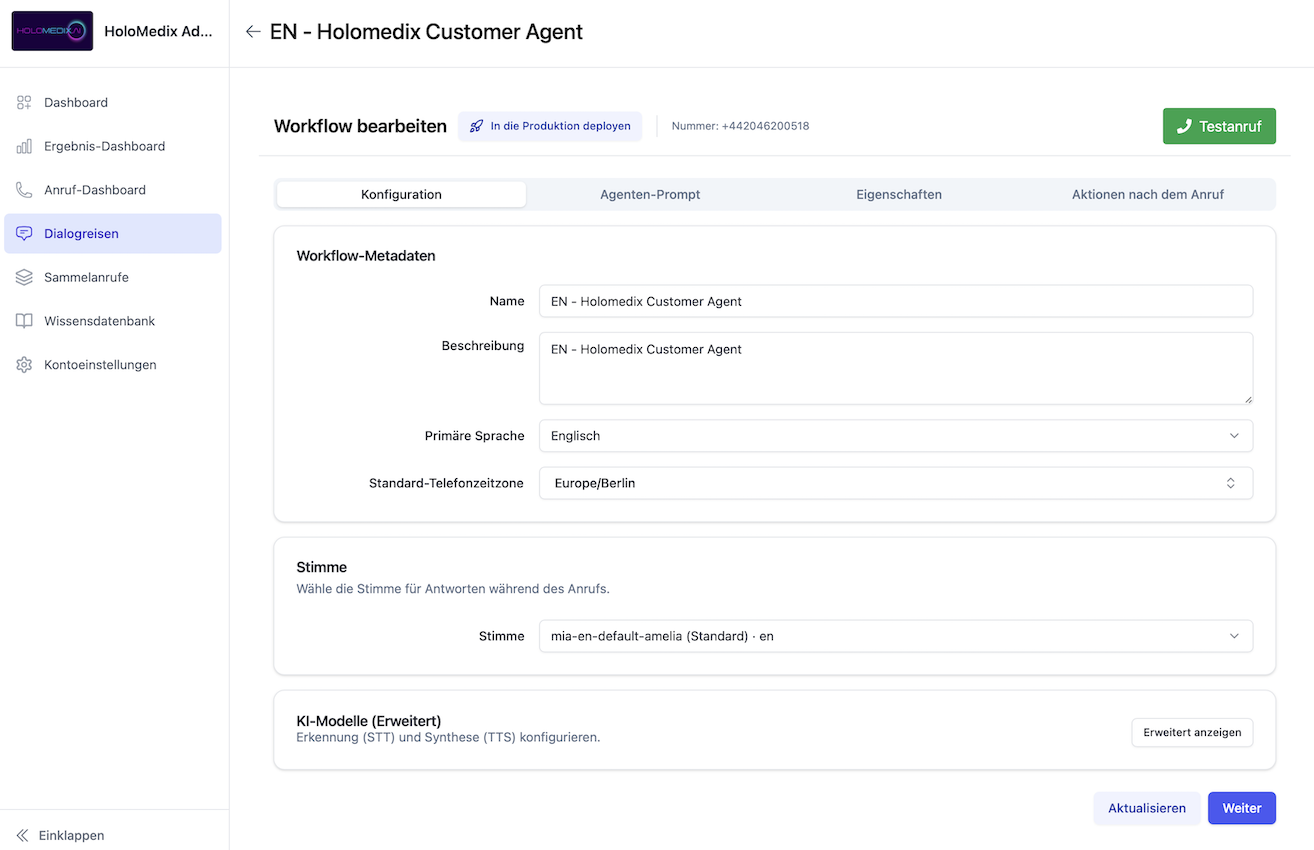The height and width of the screenshot is (850, 1314).
Task: Click into the Name input field
Action: coord(895,301)
